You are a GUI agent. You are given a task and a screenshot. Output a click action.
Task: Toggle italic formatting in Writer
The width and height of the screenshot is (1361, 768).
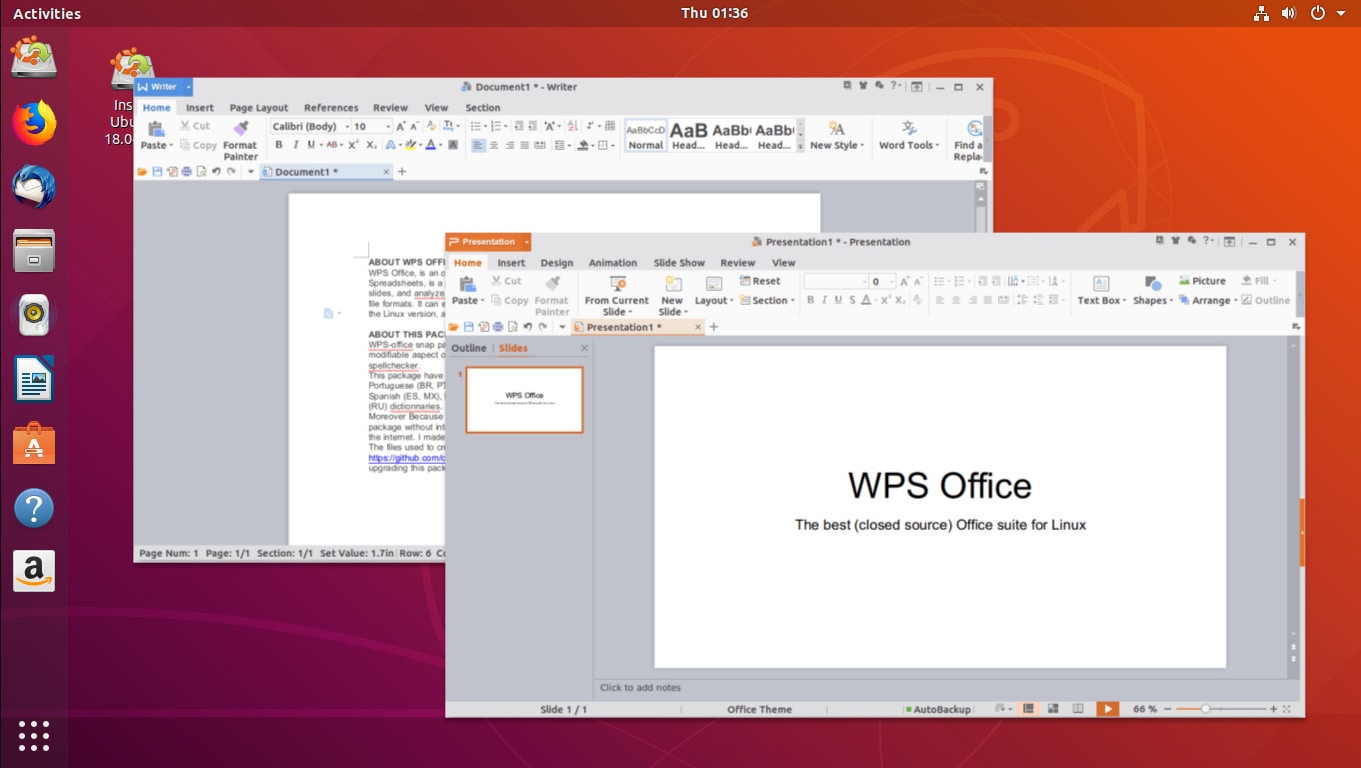(x=295, y=145)
